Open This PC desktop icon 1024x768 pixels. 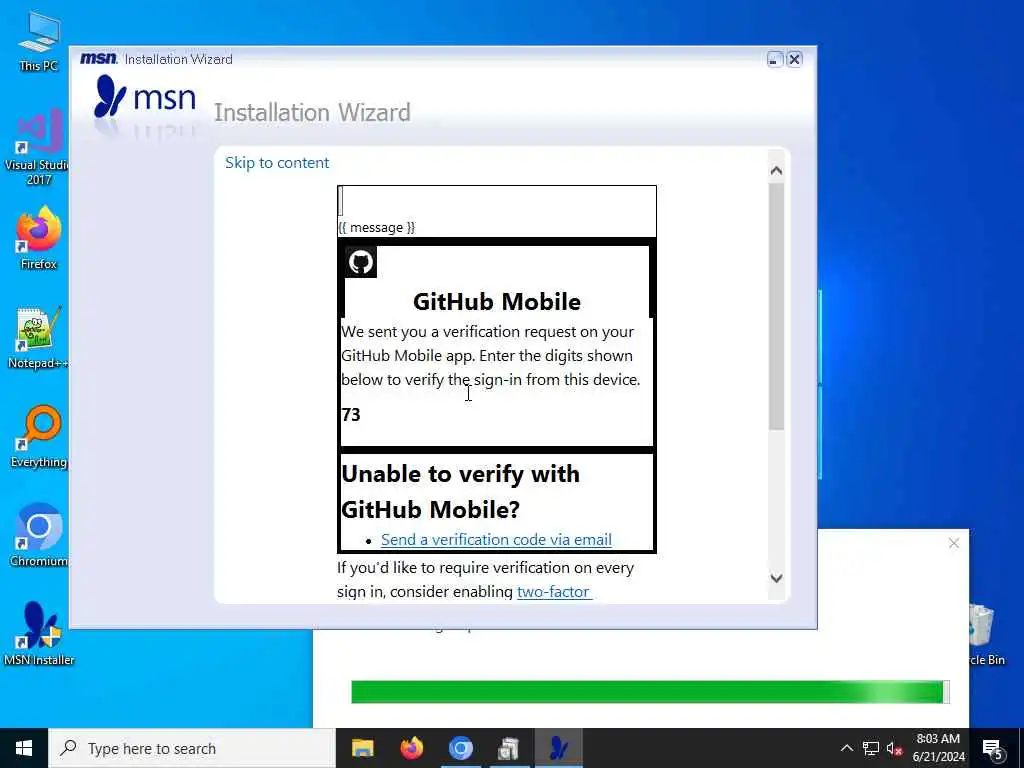pos(38,40)
